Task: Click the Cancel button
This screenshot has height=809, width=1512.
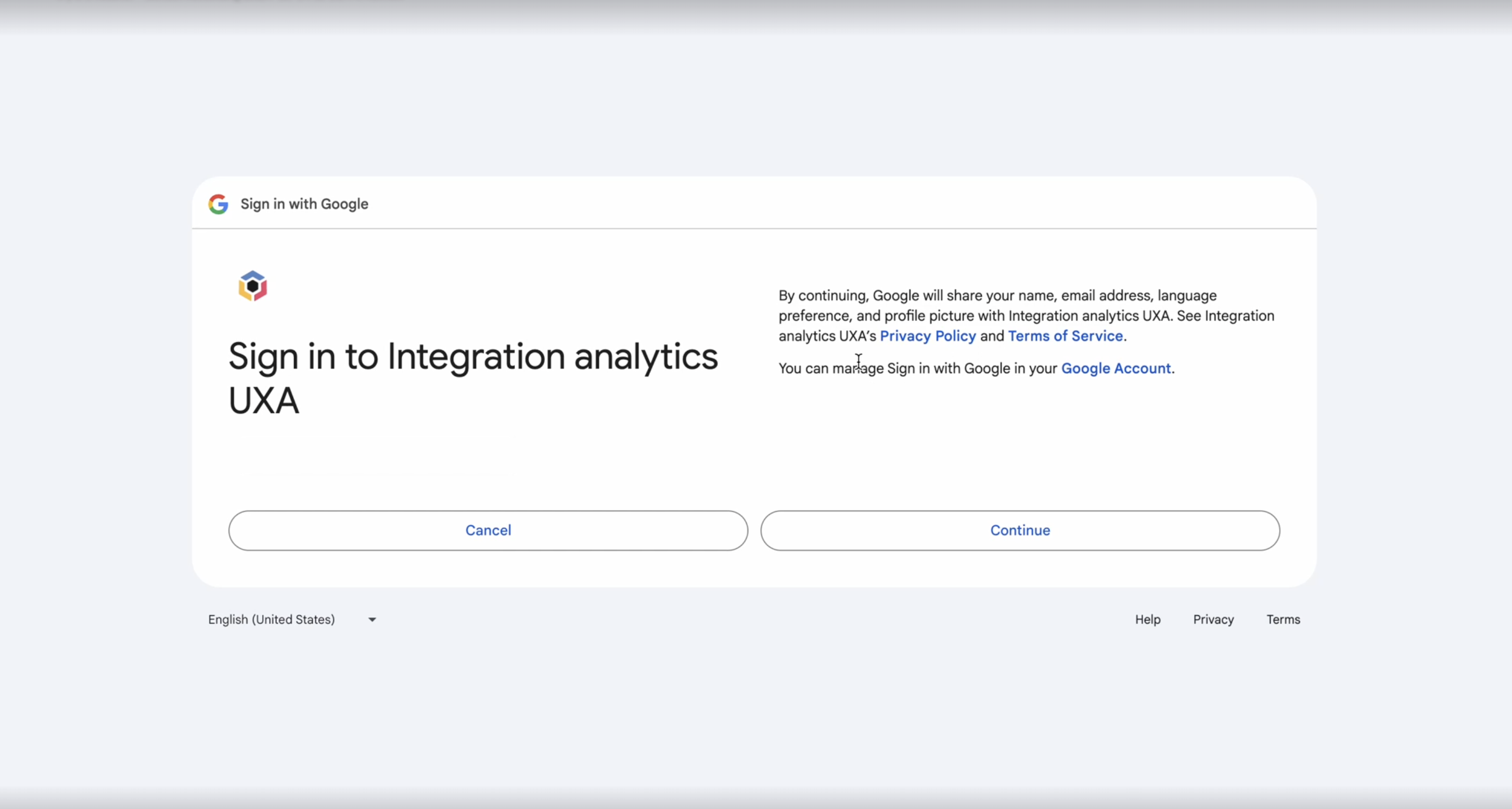Action: (x=488, y=530)
